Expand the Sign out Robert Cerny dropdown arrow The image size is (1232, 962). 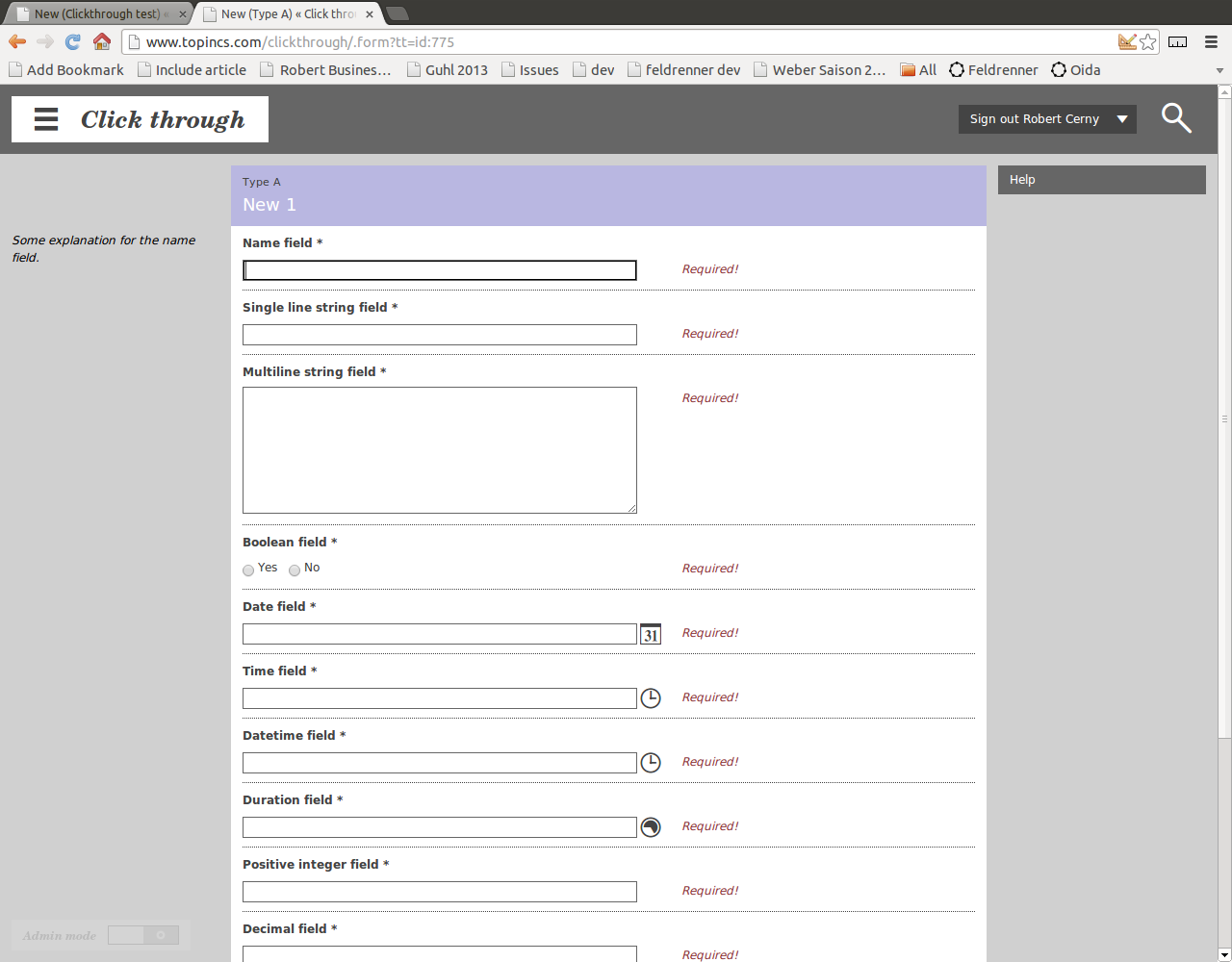[x=1122, y=119]
